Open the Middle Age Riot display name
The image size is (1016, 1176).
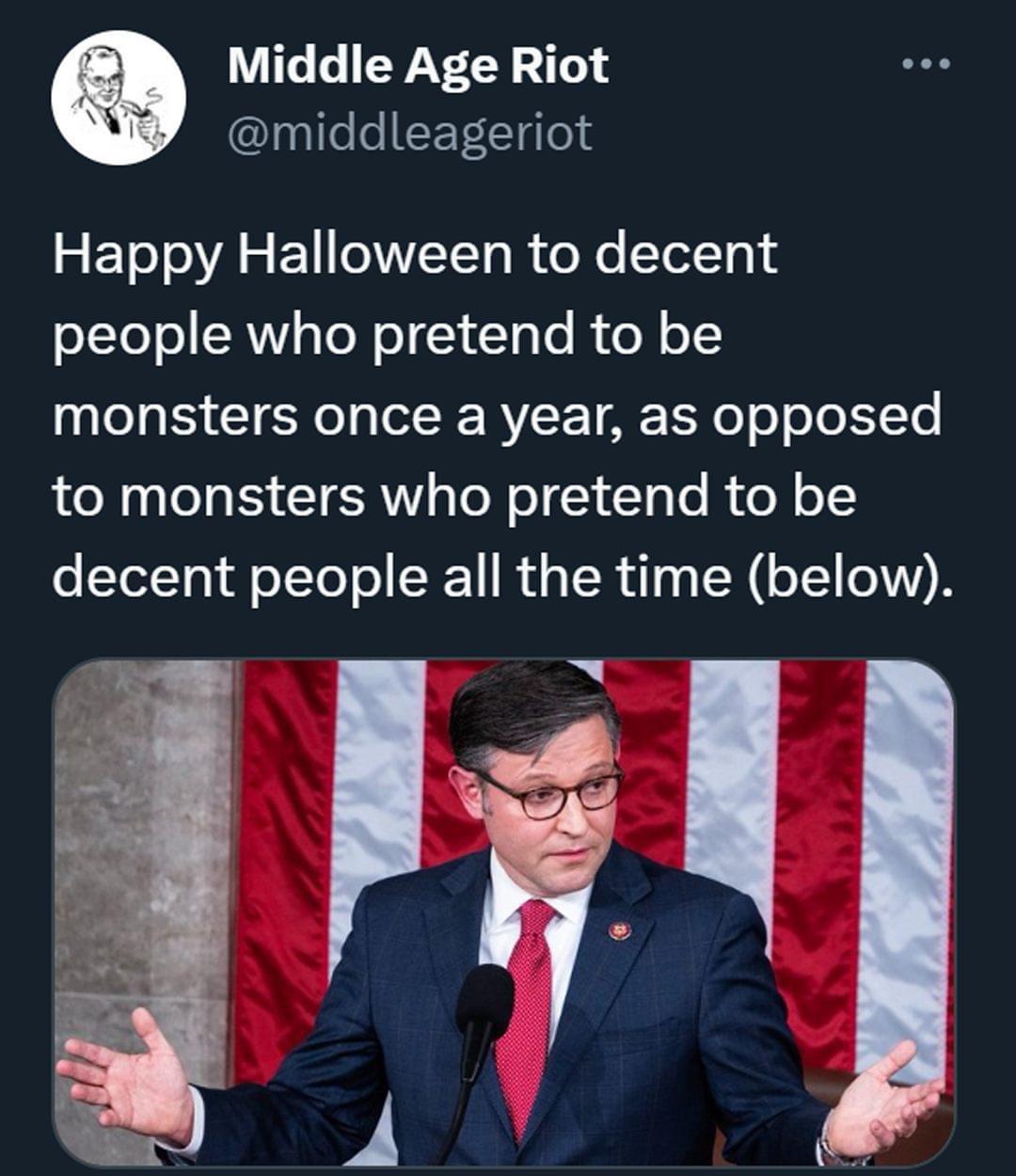pos(418,66)
